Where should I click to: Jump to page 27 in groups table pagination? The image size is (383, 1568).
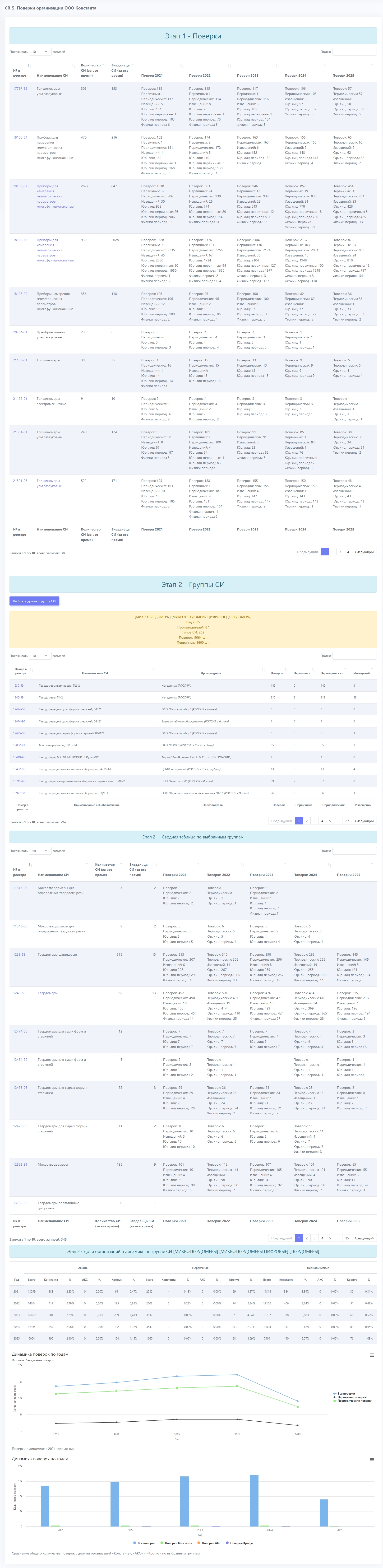tap(347, 820)
